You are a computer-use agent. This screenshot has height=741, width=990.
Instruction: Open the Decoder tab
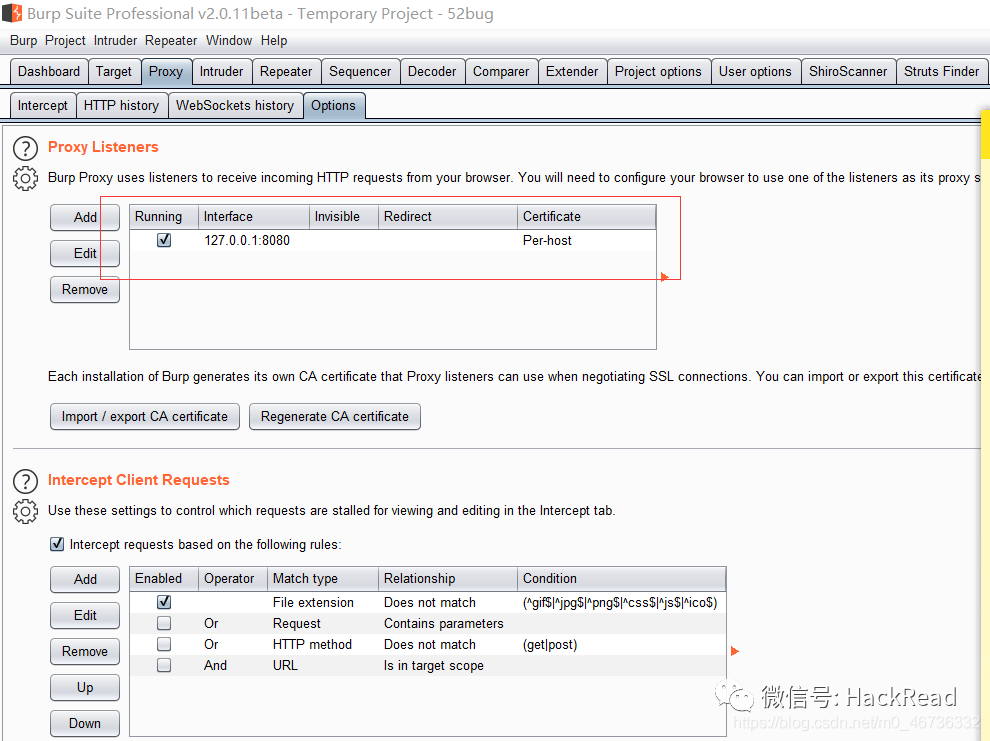tap(432, 71)
